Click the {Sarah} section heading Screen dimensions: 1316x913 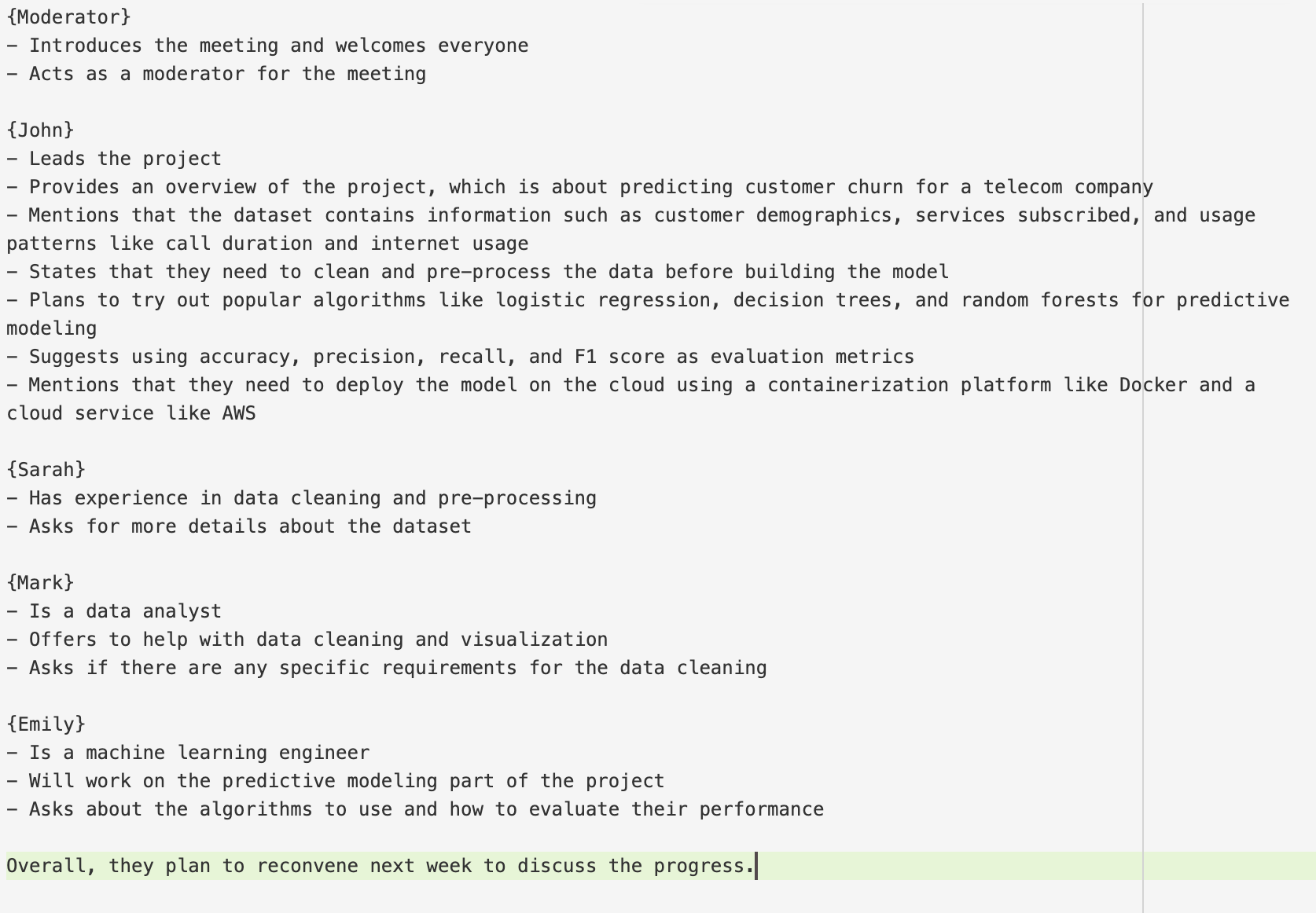click(46, 470)
